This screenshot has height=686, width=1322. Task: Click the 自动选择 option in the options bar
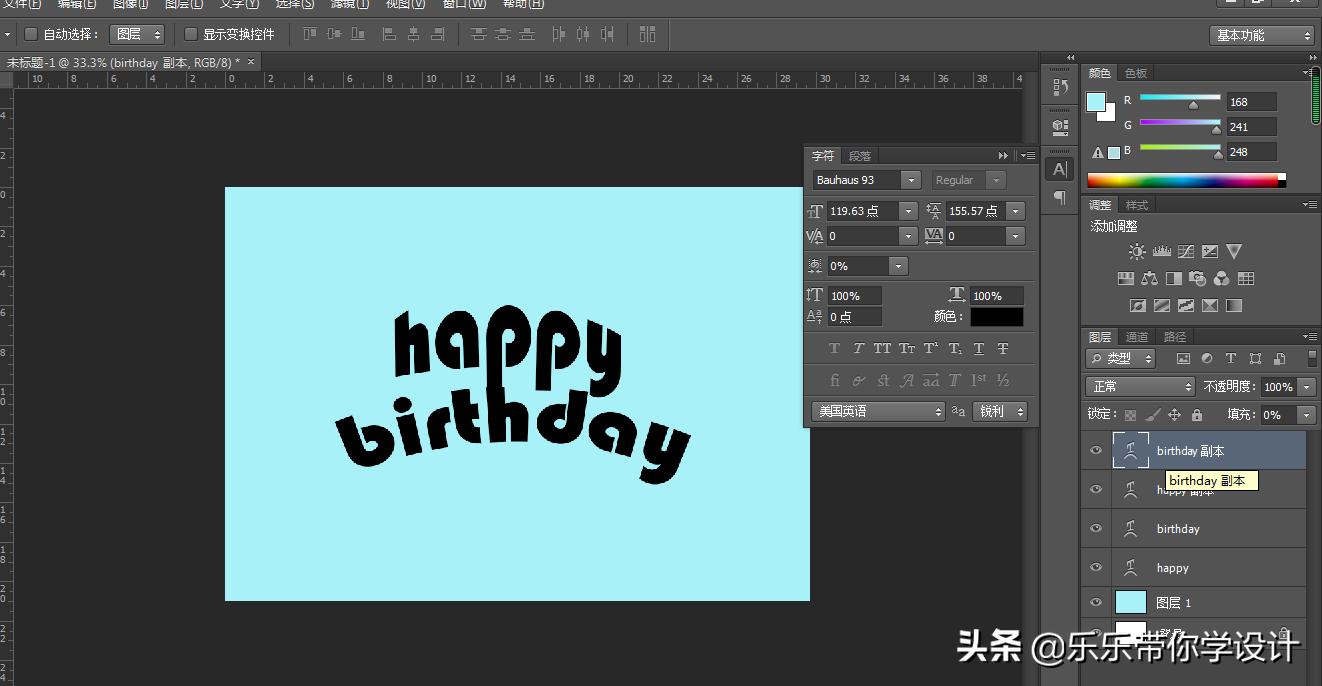(x=30, y=33)
